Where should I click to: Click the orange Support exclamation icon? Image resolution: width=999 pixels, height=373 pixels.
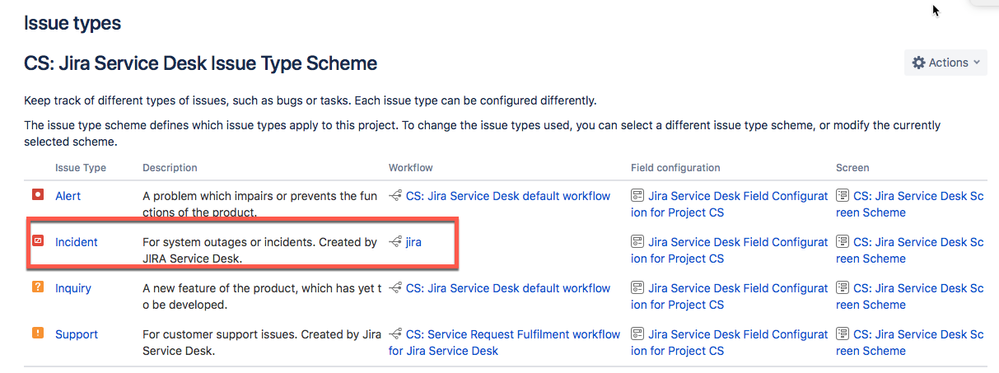click(x=38, y=333)
